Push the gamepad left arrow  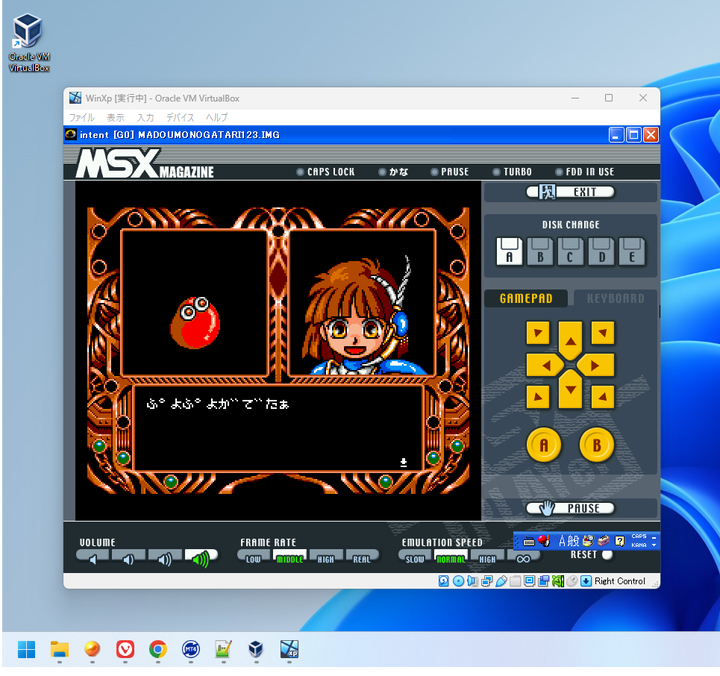coord(545,366)
